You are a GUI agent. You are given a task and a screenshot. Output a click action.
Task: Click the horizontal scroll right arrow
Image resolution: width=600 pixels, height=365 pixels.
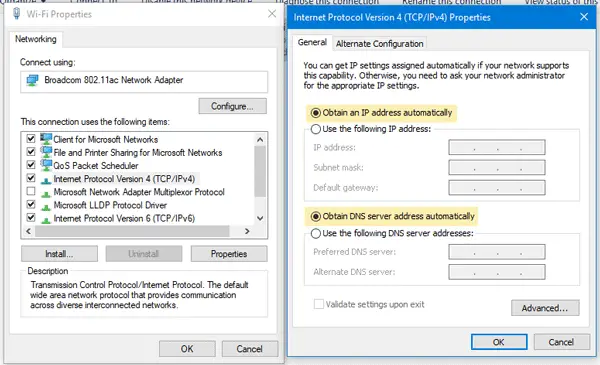pos(247,231)
